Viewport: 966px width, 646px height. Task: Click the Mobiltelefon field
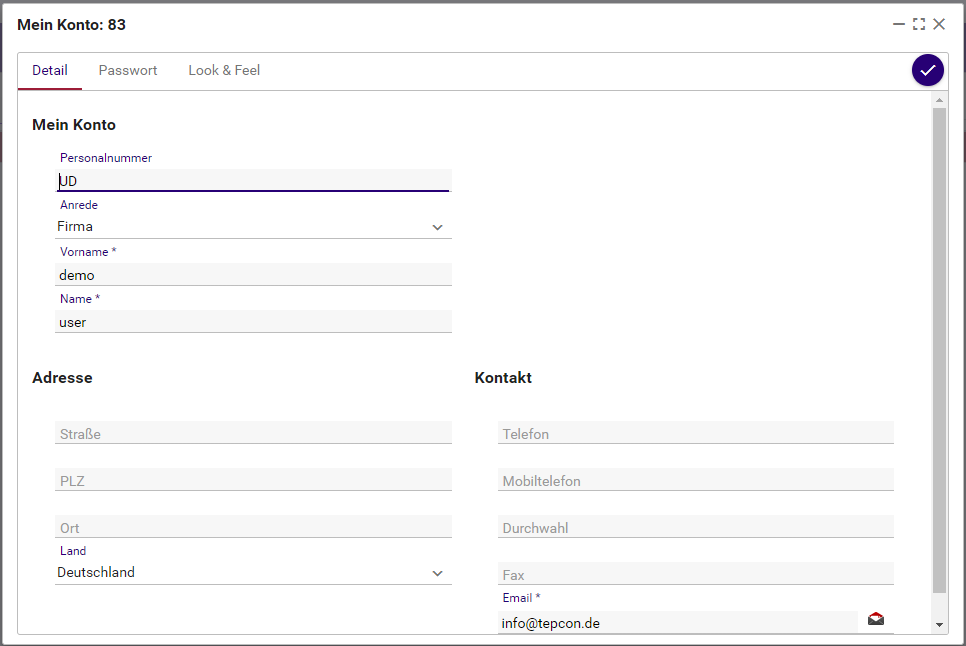coord(695,481)
